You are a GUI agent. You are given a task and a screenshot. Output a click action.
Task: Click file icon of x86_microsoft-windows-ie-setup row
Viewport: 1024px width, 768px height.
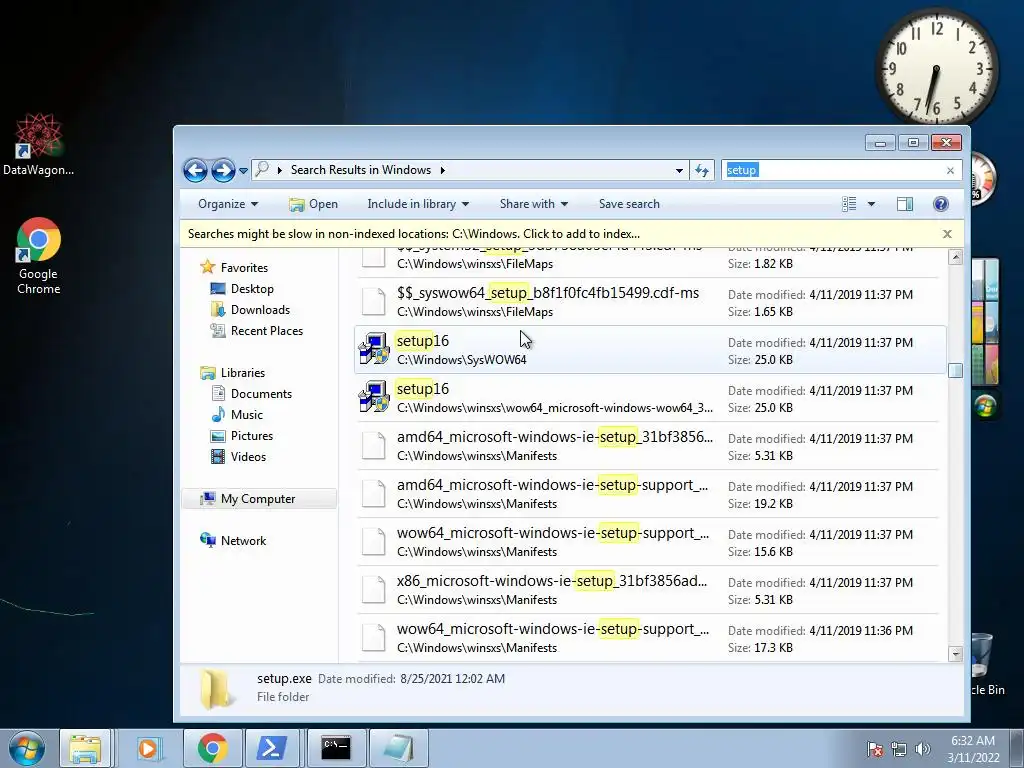(x=374, y=590)
